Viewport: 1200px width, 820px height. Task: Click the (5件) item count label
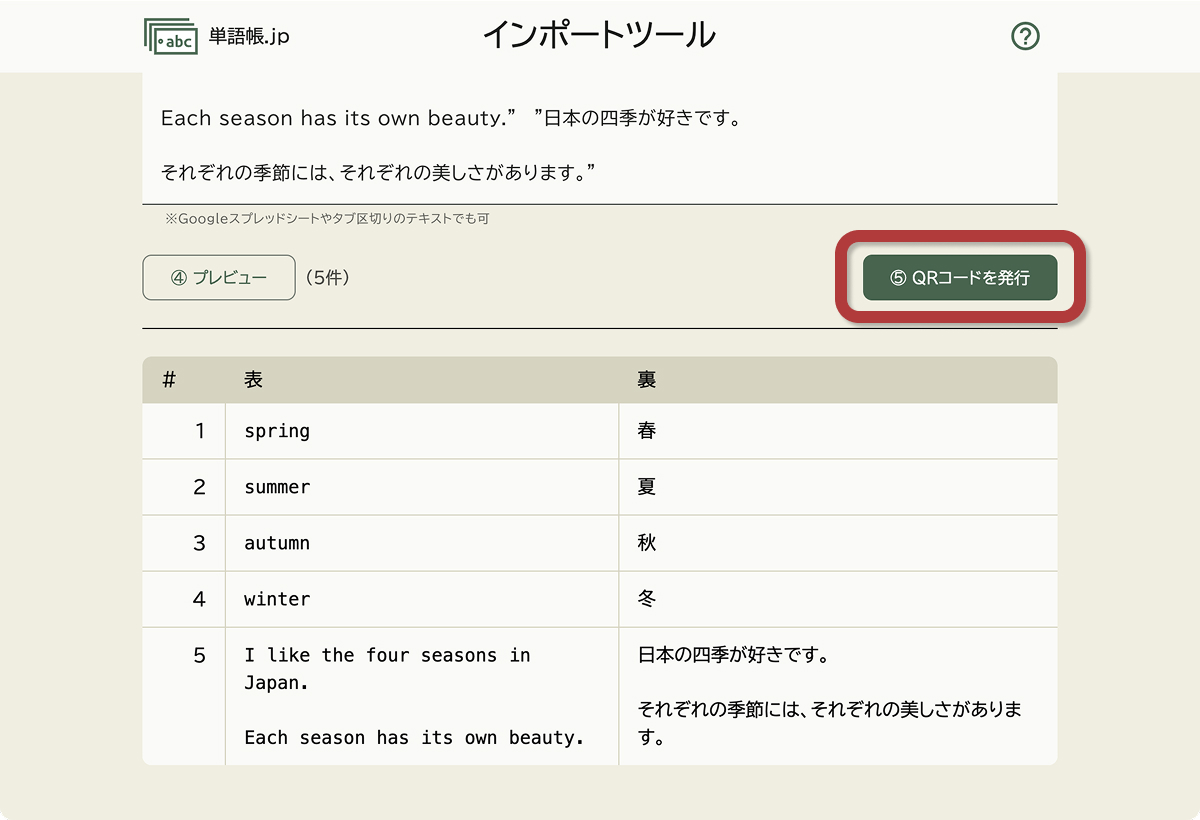click(x=328, y=278)
